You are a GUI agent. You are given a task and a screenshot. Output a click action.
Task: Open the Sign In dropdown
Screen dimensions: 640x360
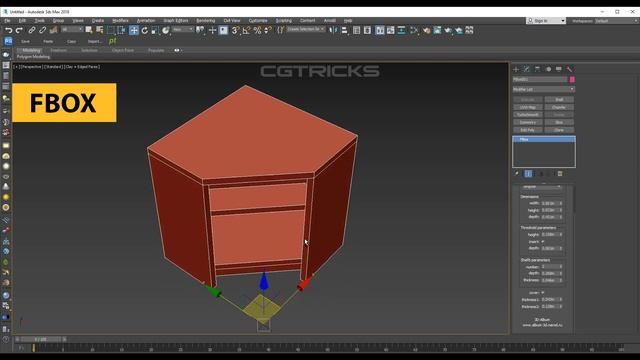pos(546,20)
